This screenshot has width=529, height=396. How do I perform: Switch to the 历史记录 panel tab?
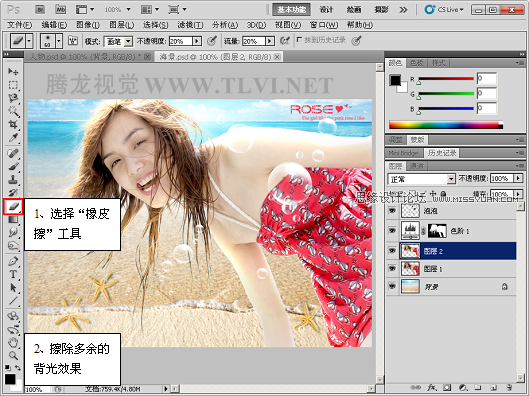pyautogui.click(x=441, y=153)
